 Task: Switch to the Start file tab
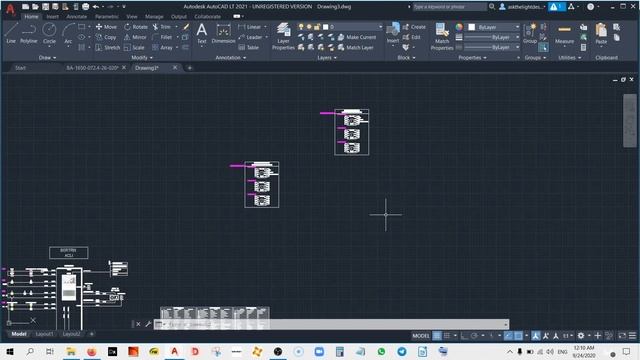pos(20,68)
